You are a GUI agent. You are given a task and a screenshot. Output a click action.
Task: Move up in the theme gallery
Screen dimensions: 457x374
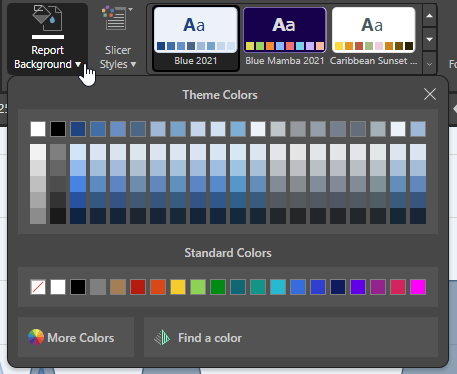[x=429, y=16]
